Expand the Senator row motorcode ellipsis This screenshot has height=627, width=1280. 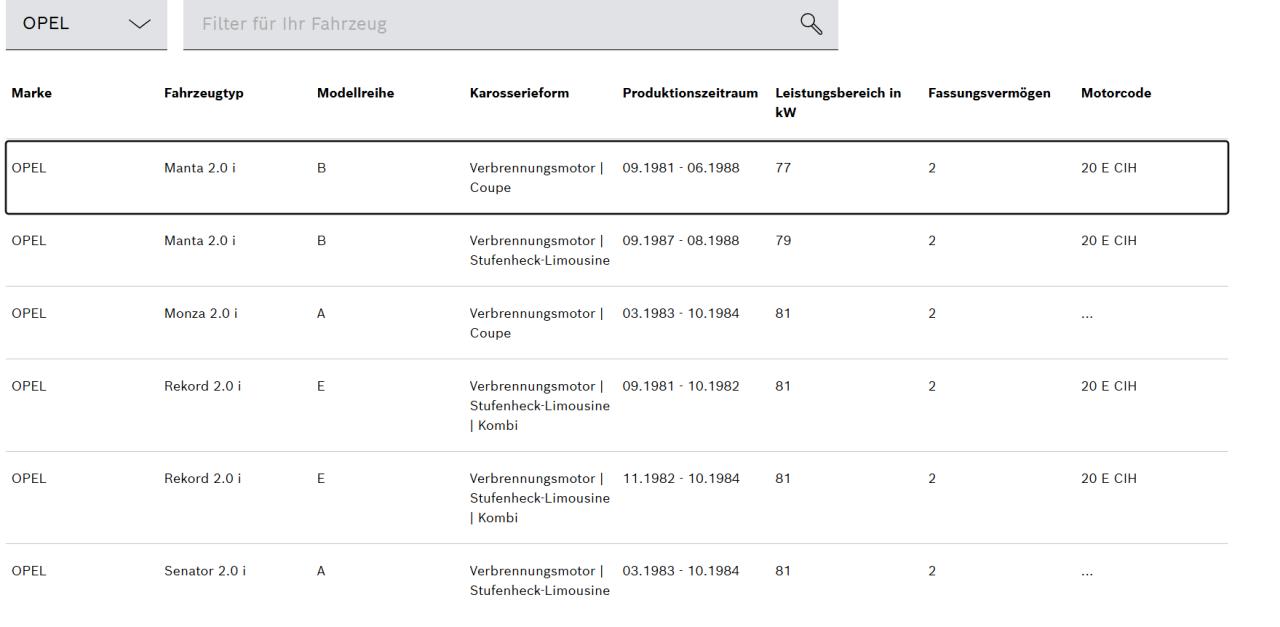click(1087, 573)
